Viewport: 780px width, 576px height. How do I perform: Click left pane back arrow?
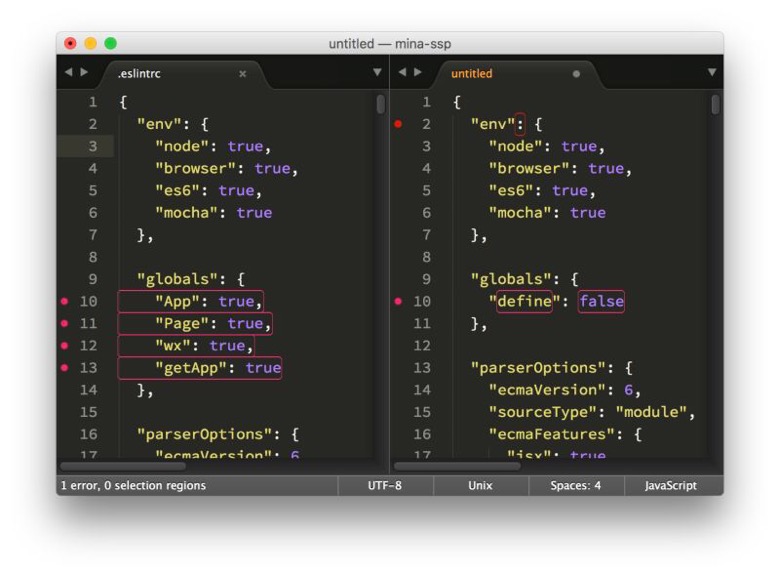(x=68, y=72)
